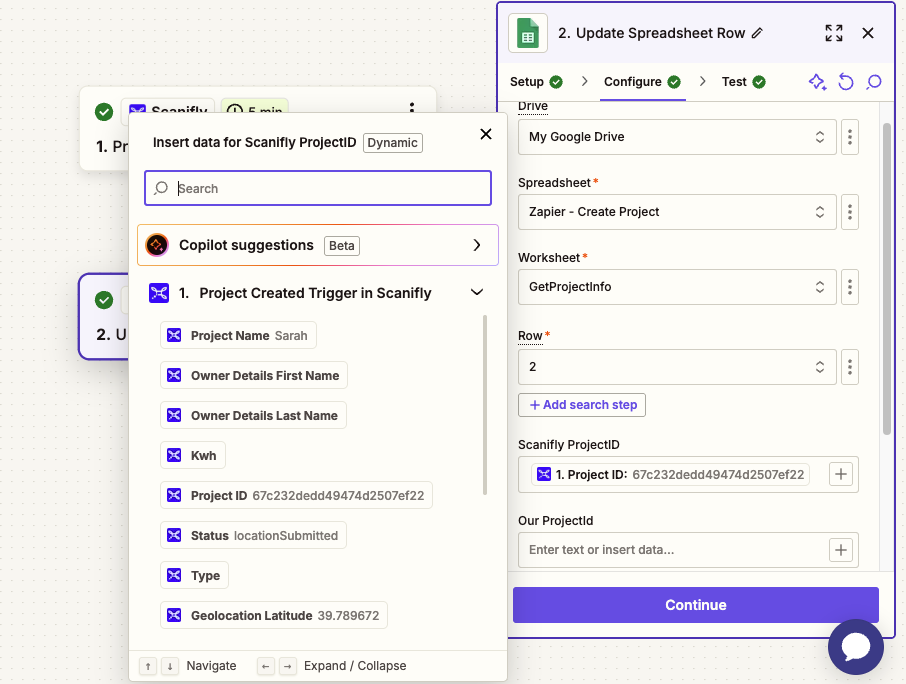Click the Continue button
The image size is (906, 684).
coord(696,605)
